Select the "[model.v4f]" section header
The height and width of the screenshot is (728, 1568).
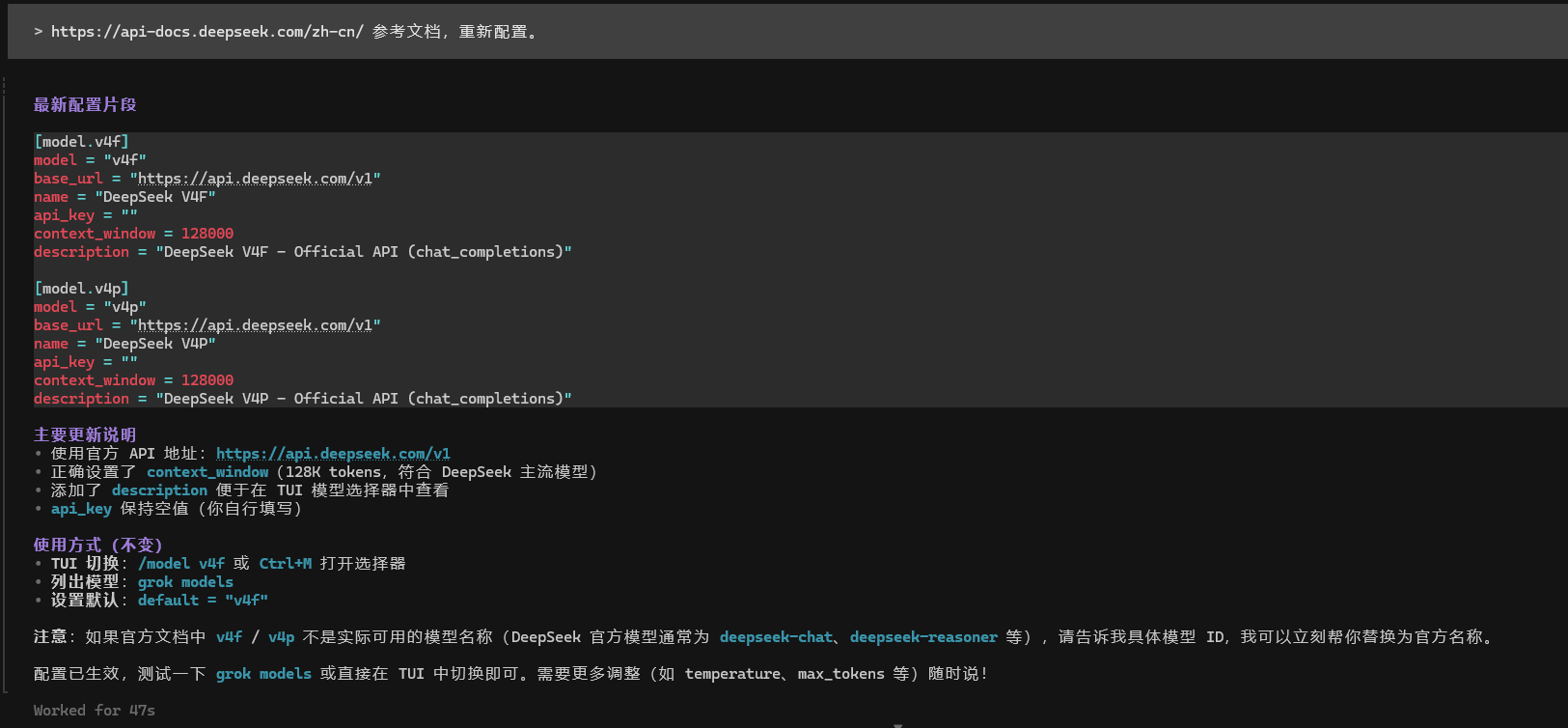click(81, 142)
